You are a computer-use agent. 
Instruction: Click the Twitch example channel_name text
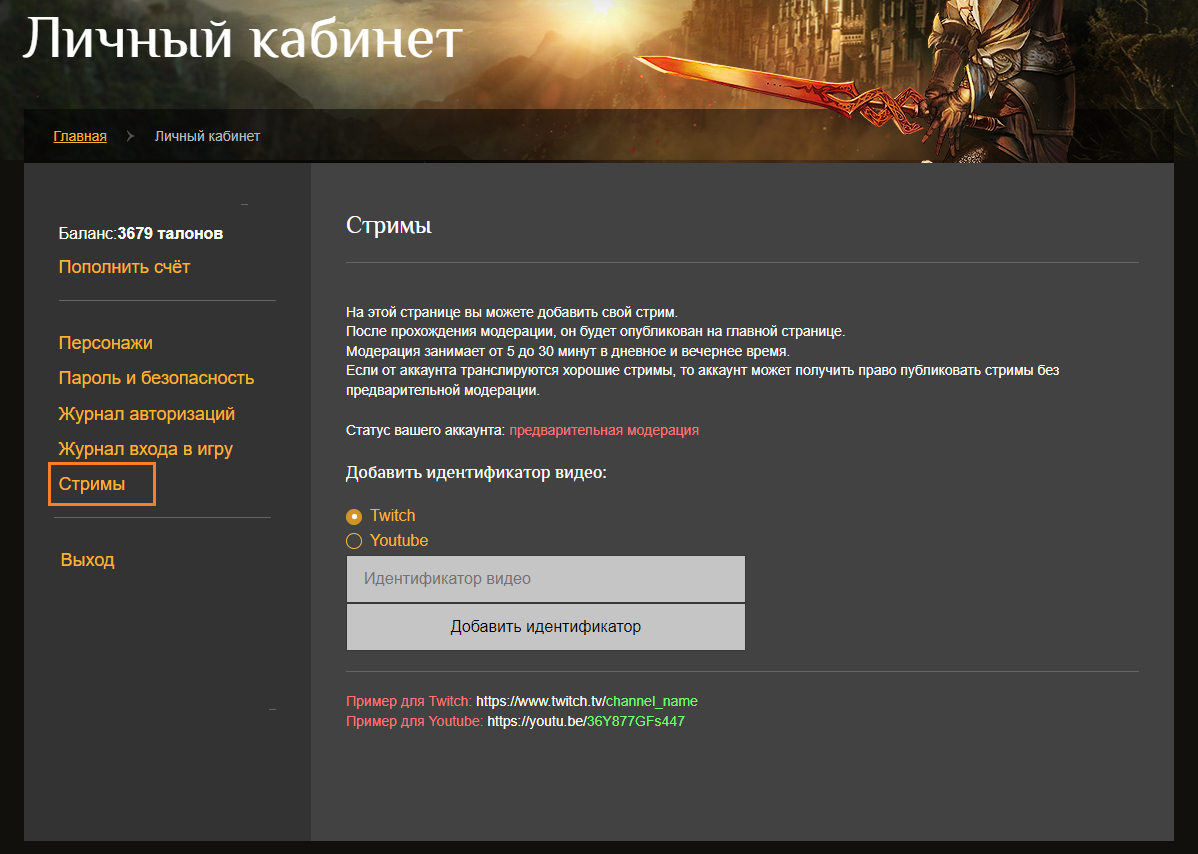pyautogui.click(x=652, y=701)
